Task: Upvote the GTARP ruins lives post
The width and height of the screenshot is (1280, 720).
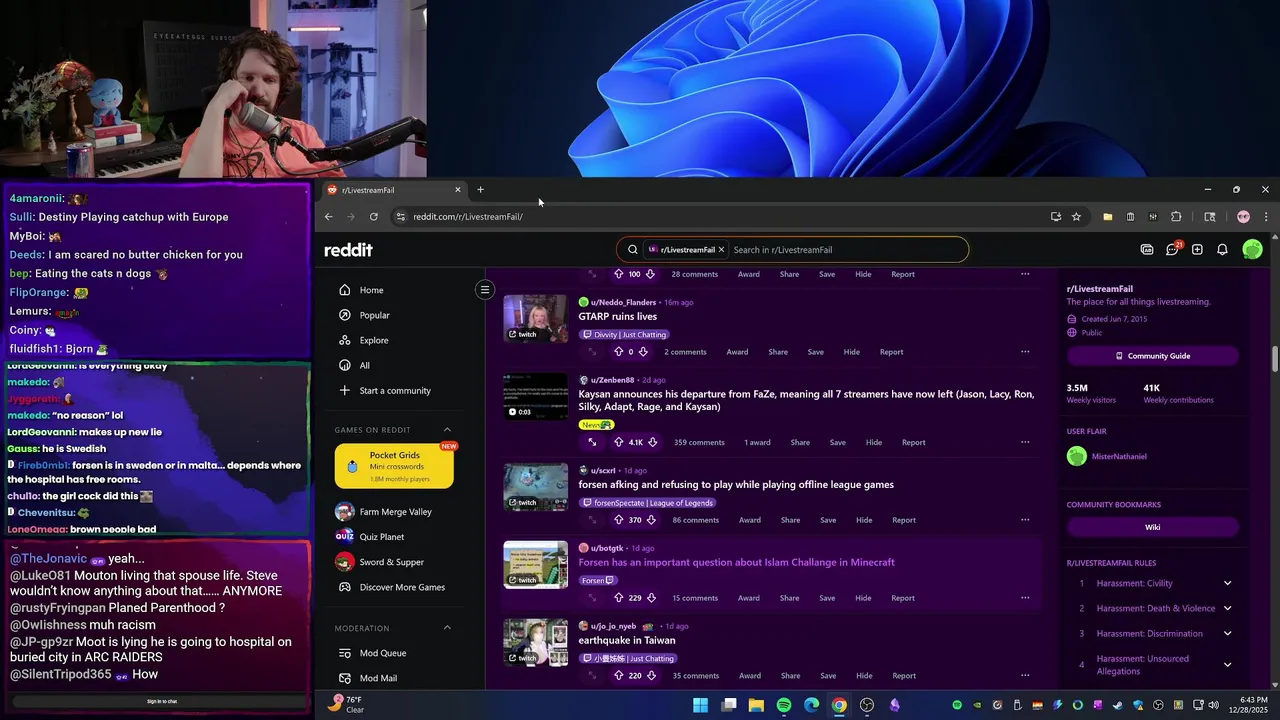Action: tap(618, 352)
